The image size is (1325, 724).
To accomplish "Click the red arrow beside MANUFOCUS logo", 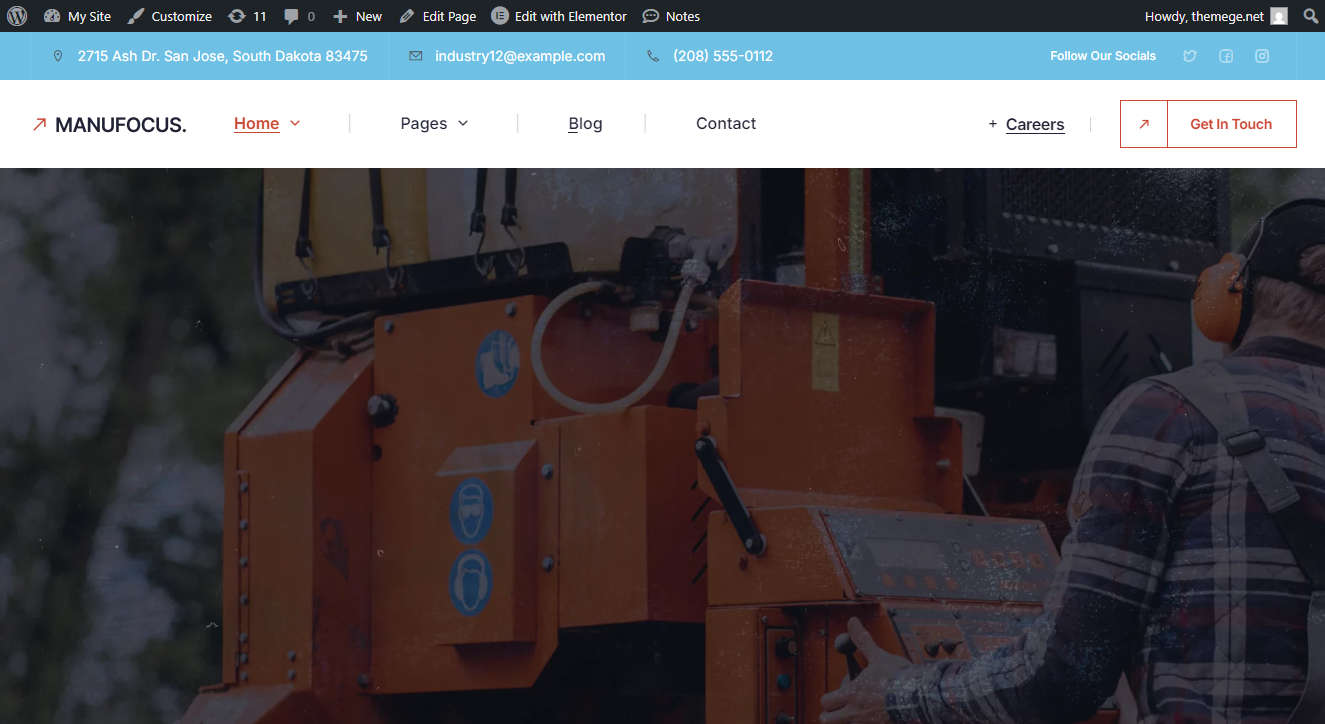I will coord(39,124).
